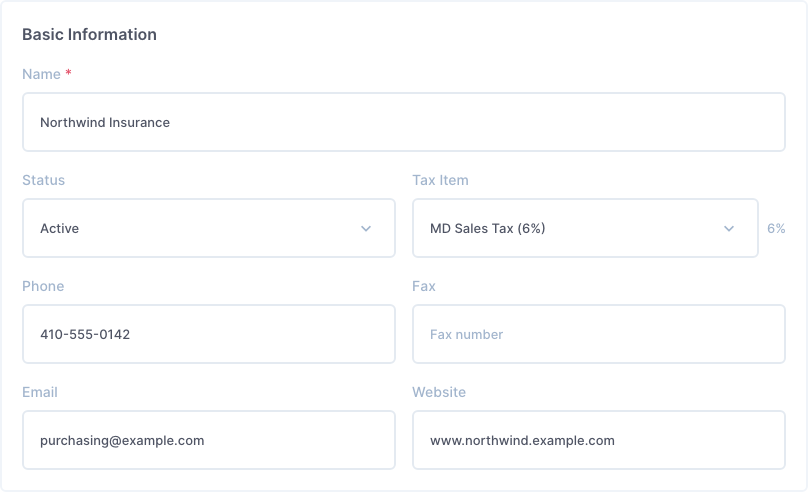Click the Status dropdown chevron arrow
This screenshot has height=492, width=808.
pyautogui.click(x=366, y=228)
